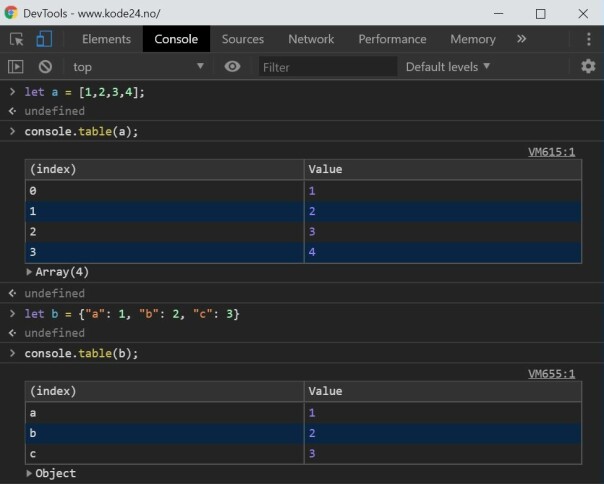Open console settings gear icon

pyautogui.click(x=588, y=66)
